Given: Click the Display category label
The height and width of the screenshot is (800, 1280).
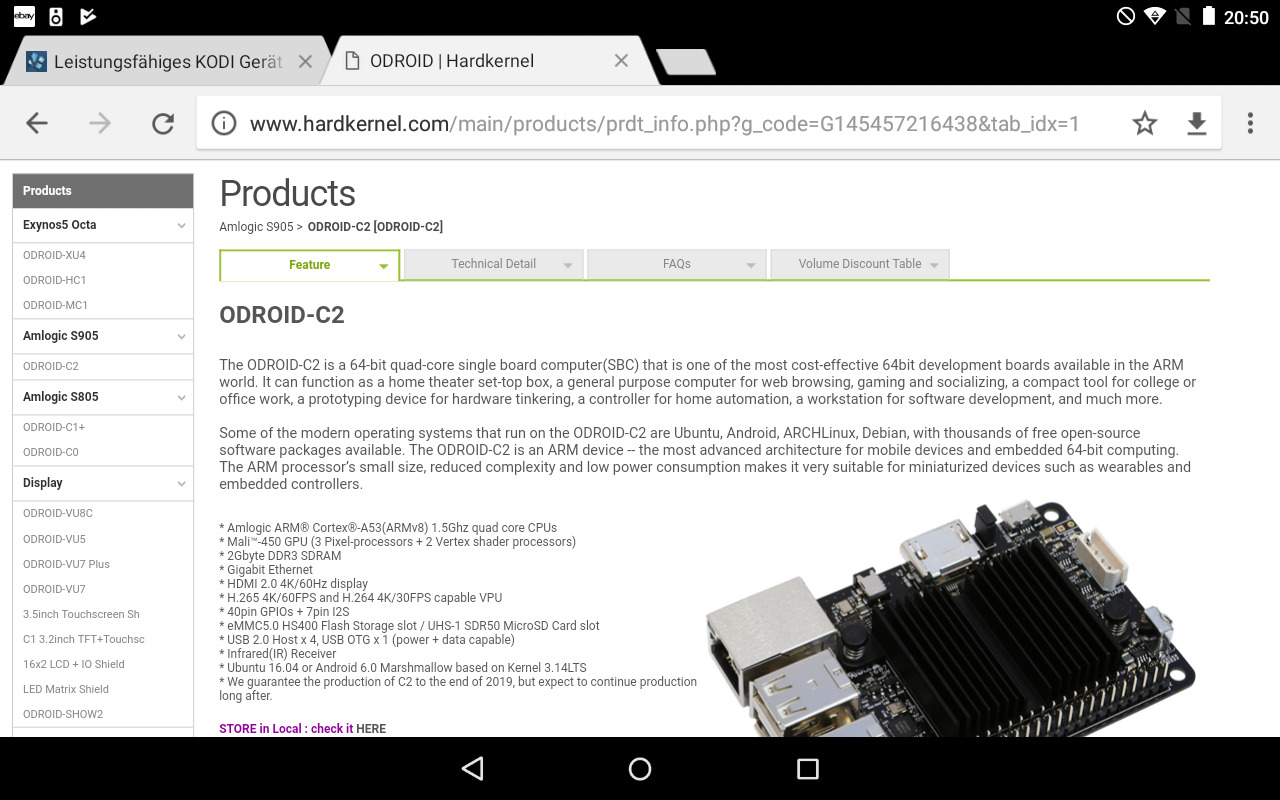Looking at the screenshot, I should (43, 483).
